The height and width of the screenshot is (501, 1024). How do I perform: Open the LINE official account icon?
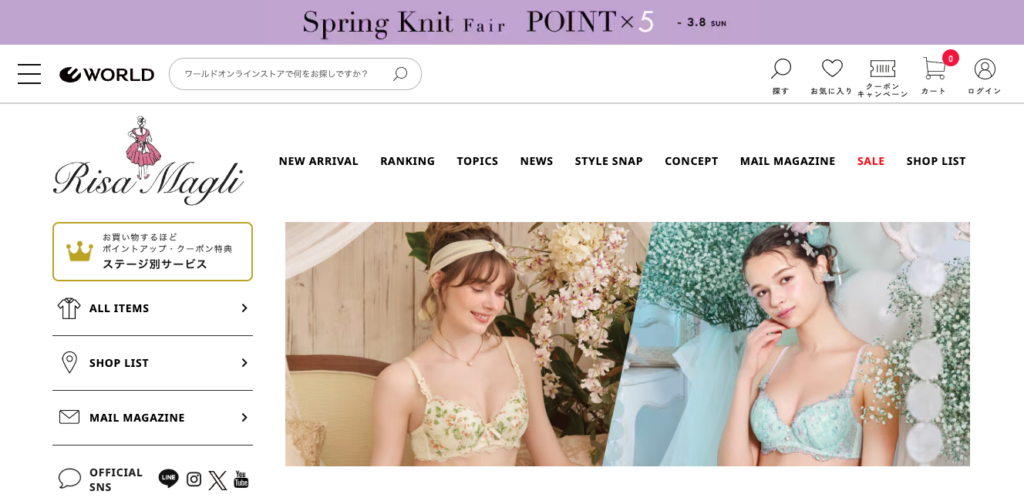point(168,479)
